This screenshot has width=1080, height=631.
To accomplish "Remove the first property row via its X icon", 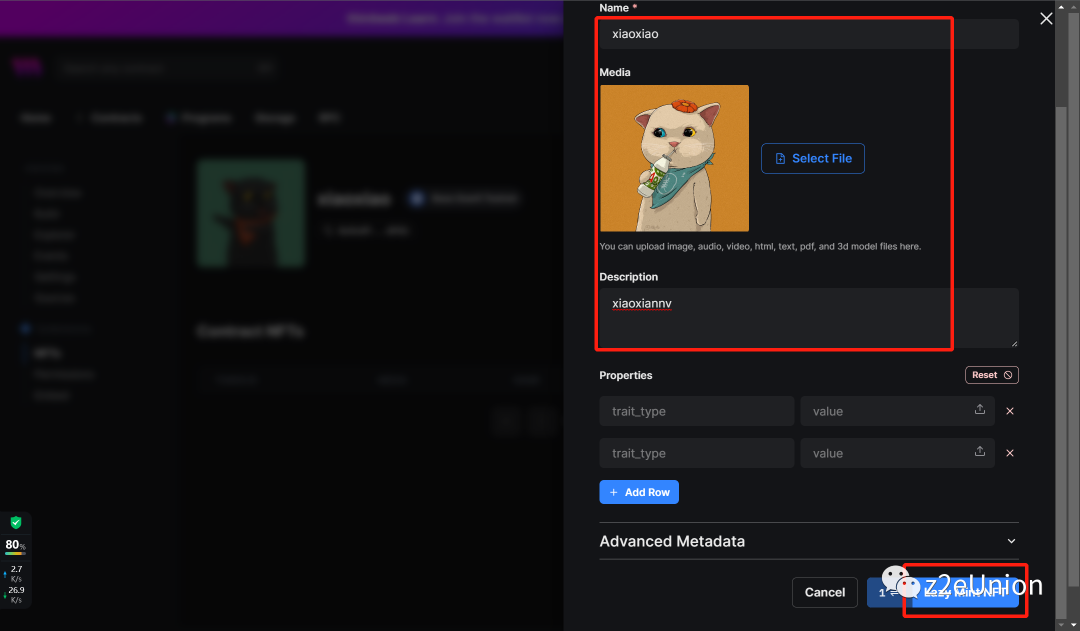I will click(x=1009, y=411).
